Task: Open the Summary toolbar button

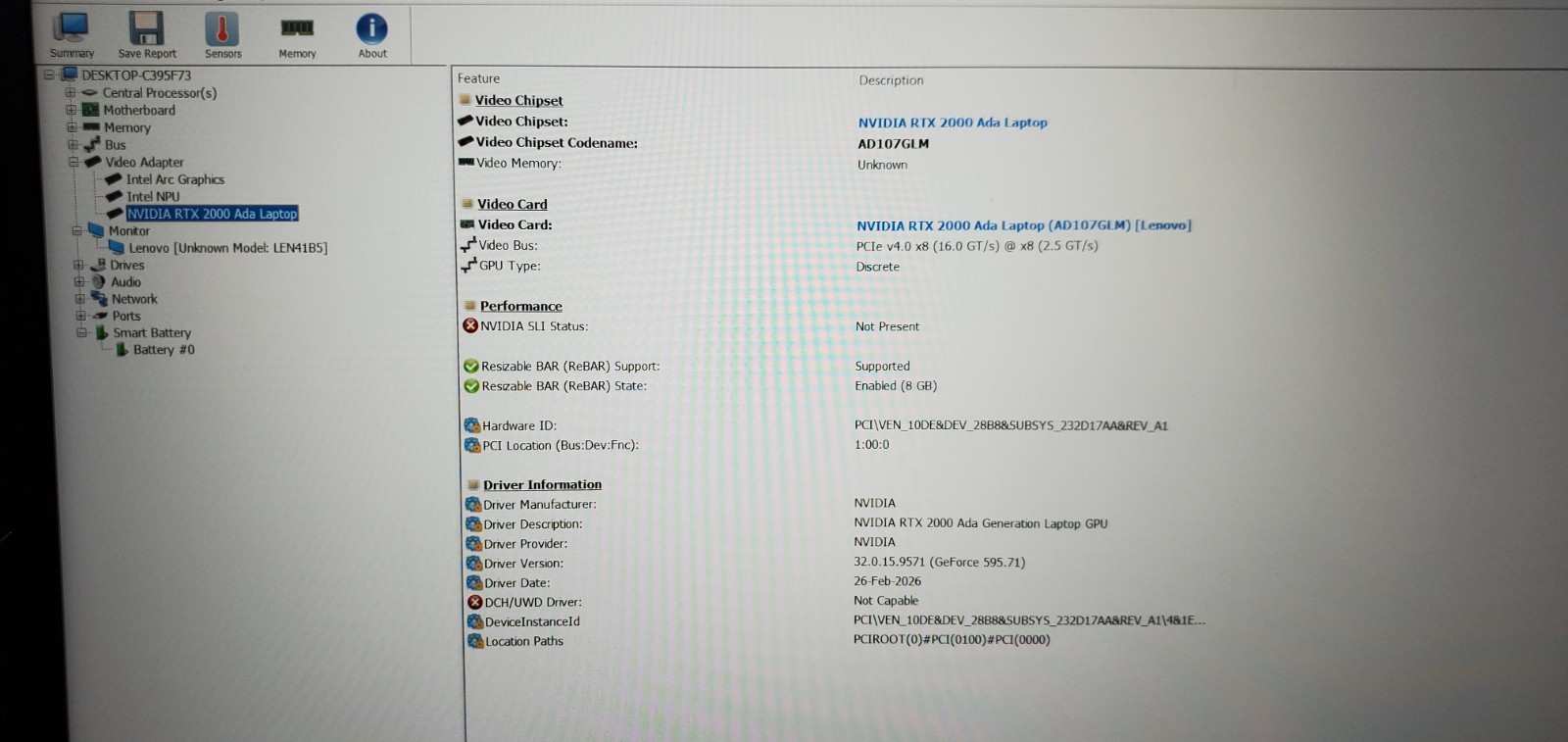Action: click(72, 35)
